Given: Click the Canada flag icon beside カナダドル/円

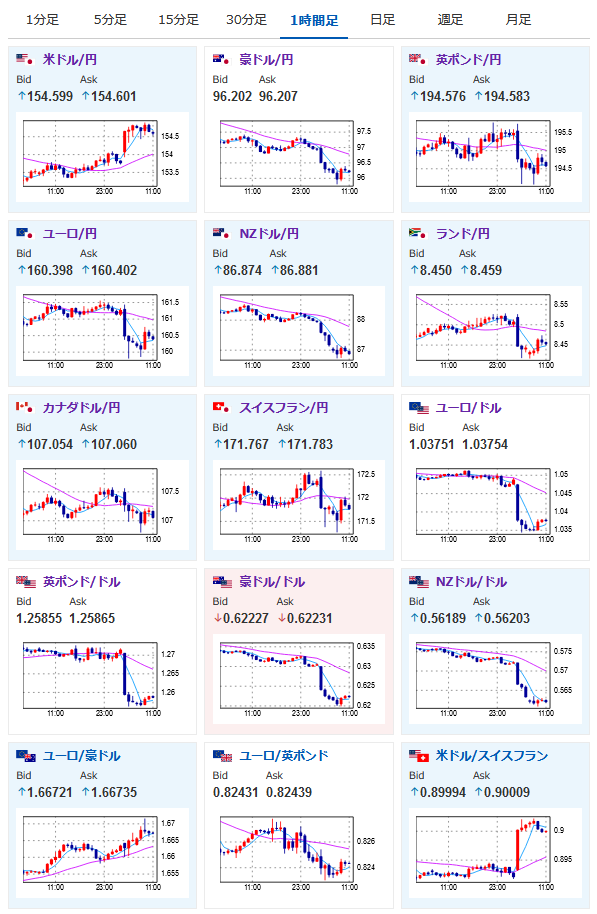Looking at the screenshot, I should pyautogui.click(x=25, y=407).
